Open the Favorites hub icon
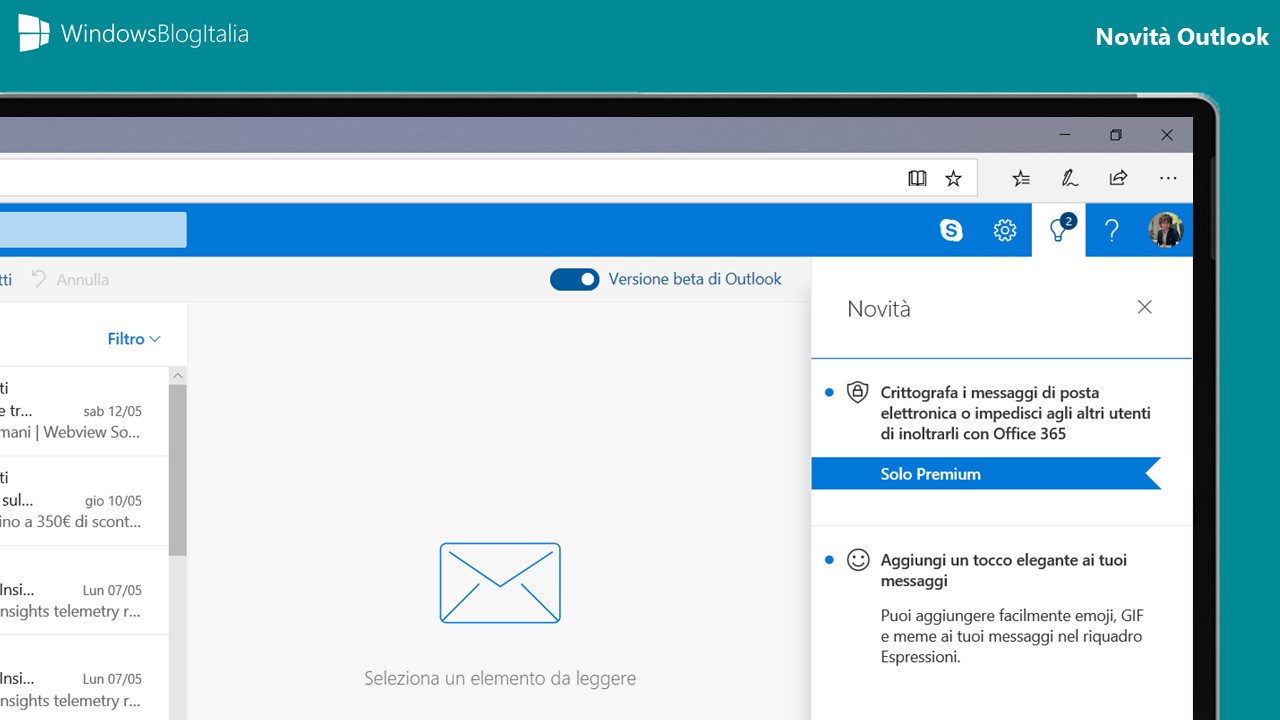 1020,178
